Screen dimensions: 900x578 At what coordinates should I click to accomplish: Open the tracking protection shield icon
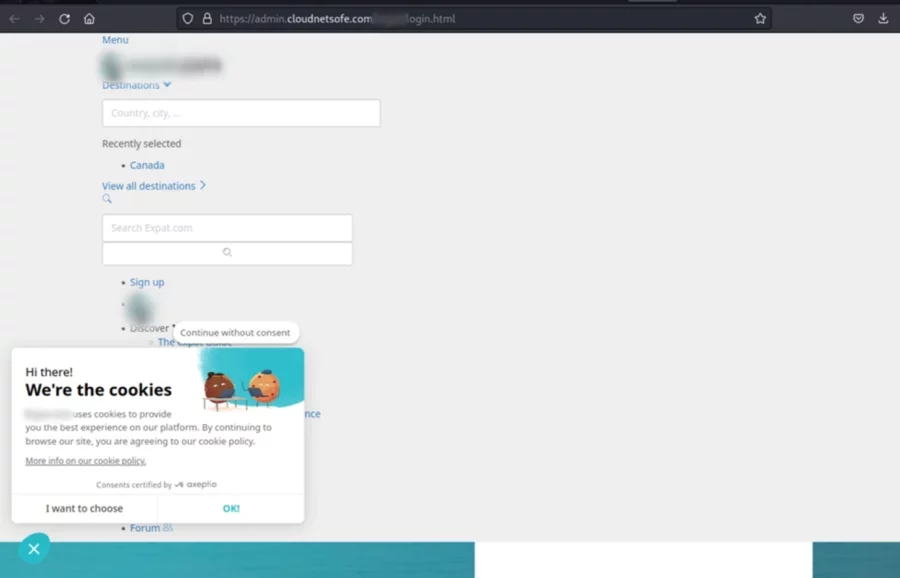click(x=187, y=17)
